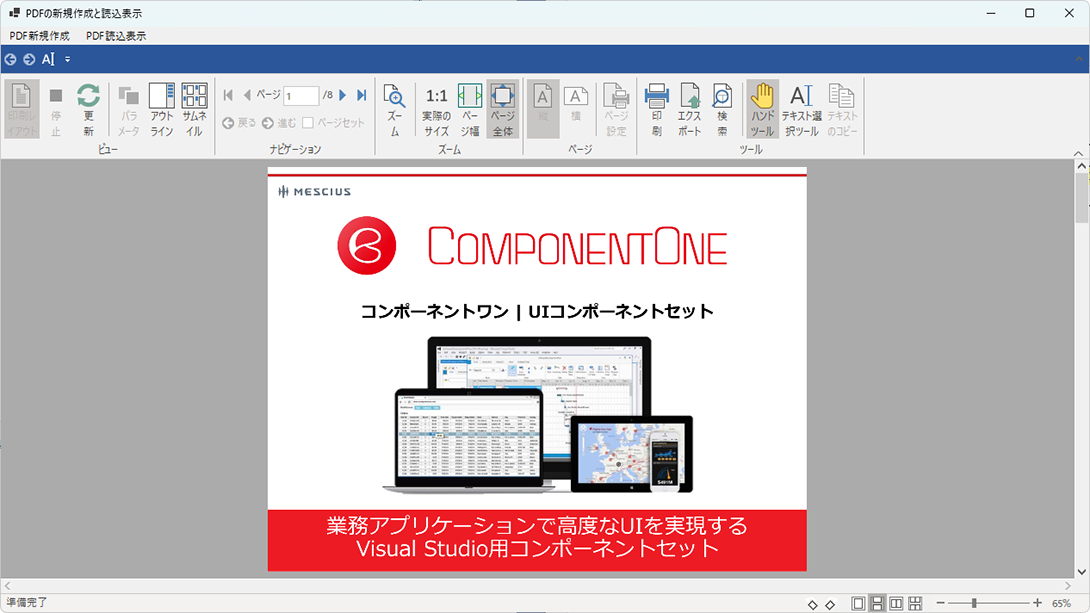The image size is (1090, 613).
Task: Click the zoom out minus button
Action: 941,603
